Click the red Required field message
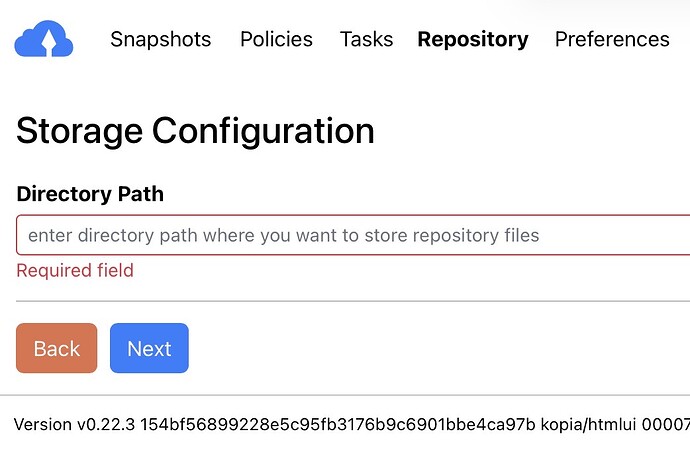 [75, 270]
